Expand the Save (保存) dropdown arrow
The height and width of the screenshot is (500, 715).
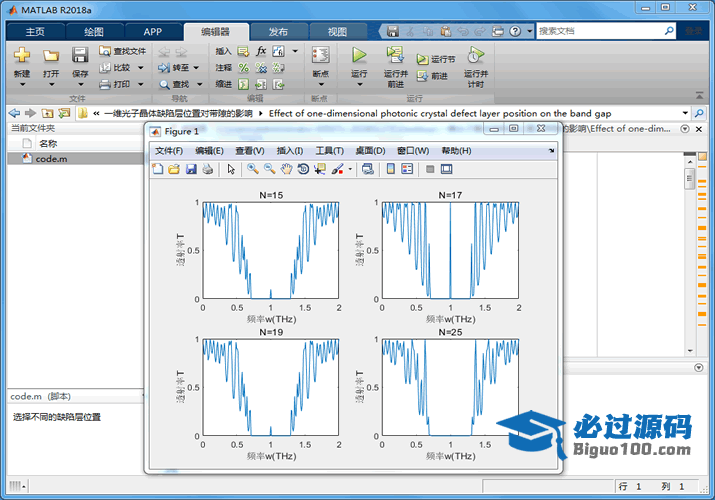pos(80,84)
